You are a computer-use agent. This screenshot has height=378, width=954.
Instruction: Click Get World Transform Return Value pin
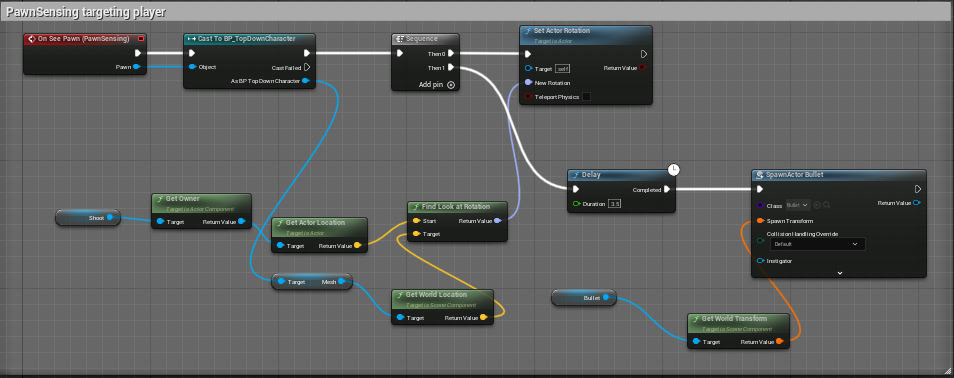tap(780, 341)
